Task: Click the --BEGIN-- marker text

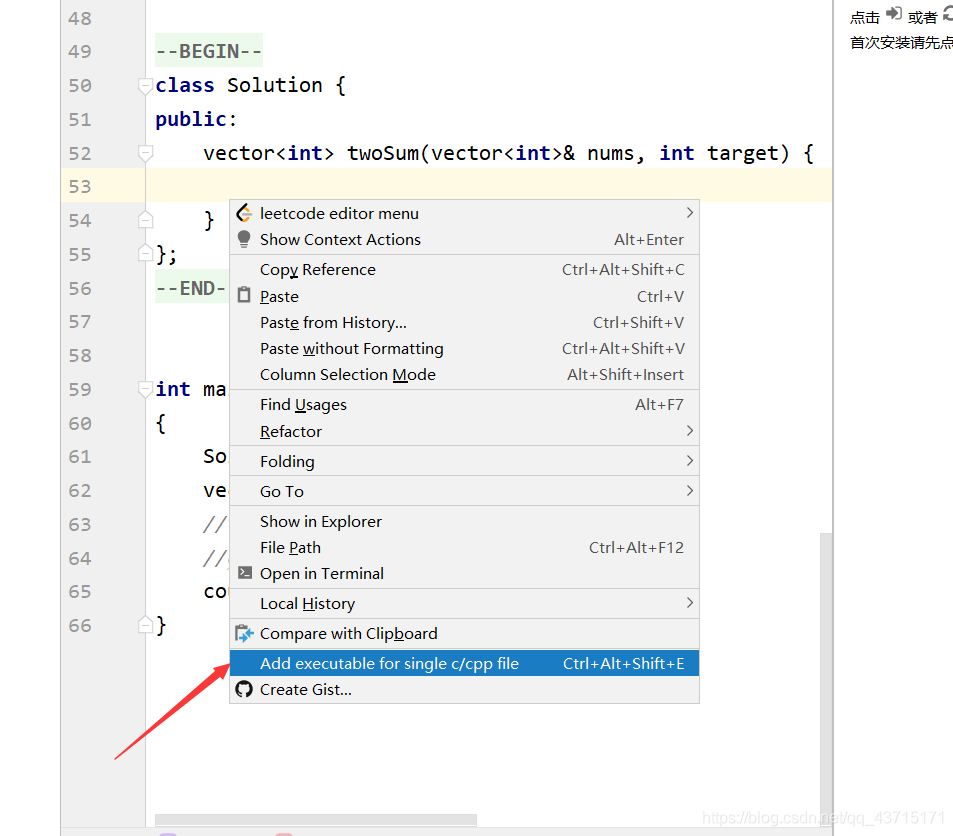Action: 208,51
